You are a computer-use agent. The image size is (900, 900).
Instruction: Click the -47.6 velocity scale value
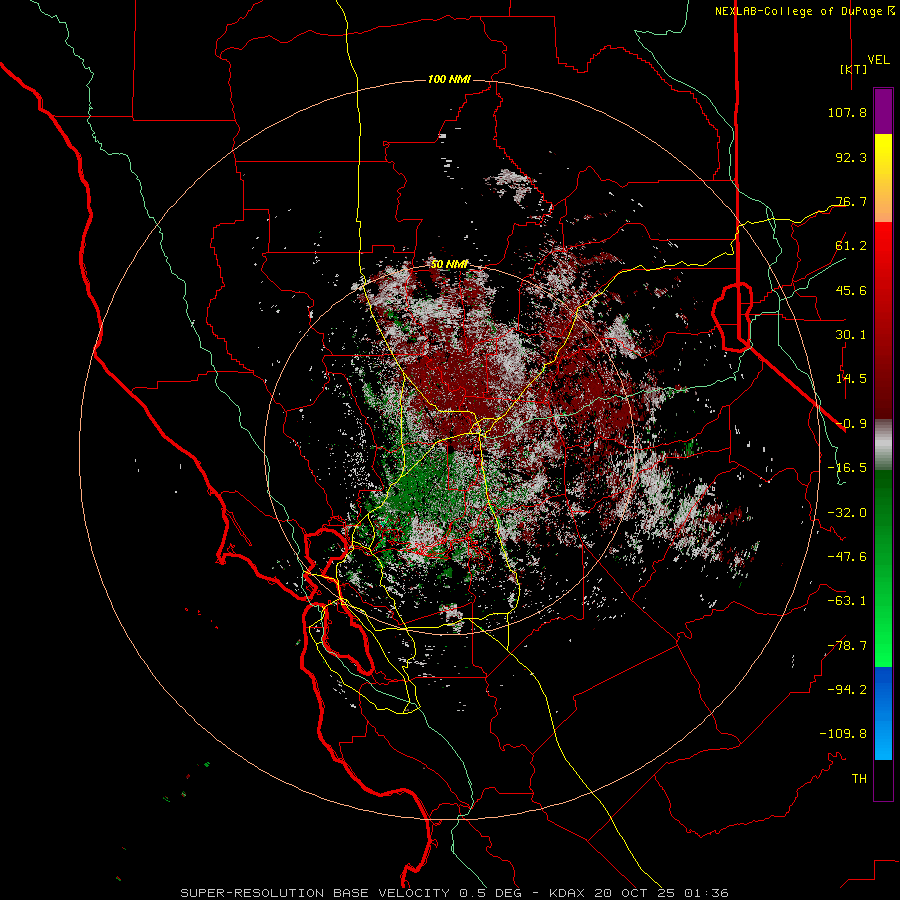847,557
